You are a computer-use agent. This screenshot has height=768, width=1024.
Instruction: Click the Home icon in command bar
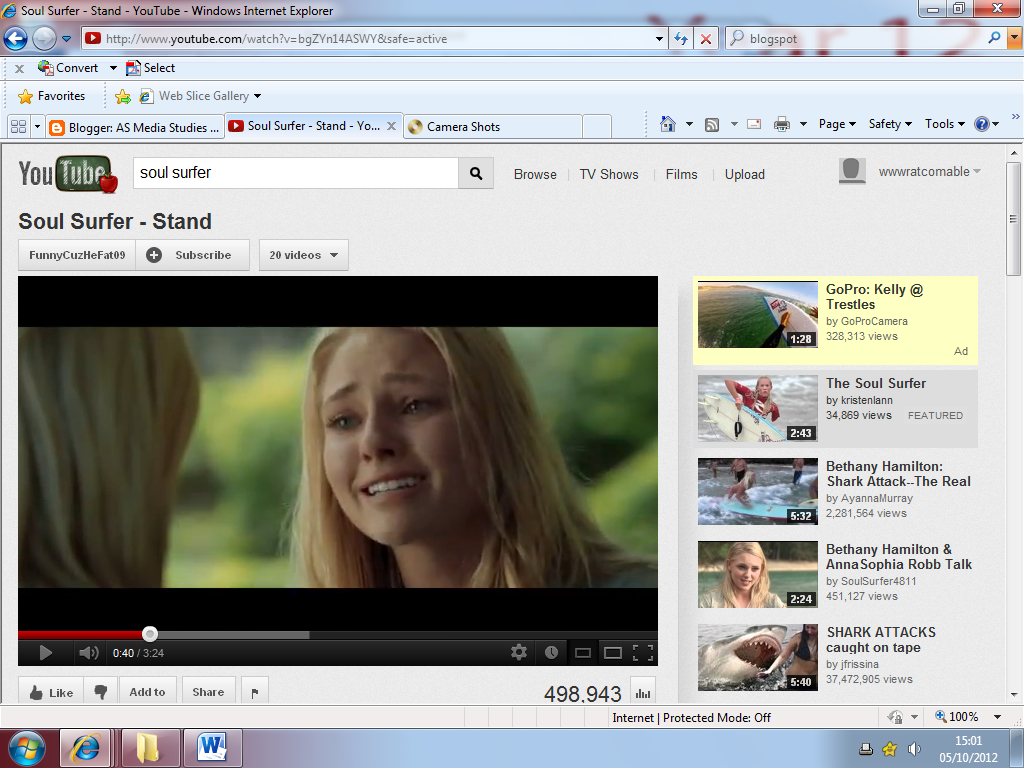click(x=667, y=124)
